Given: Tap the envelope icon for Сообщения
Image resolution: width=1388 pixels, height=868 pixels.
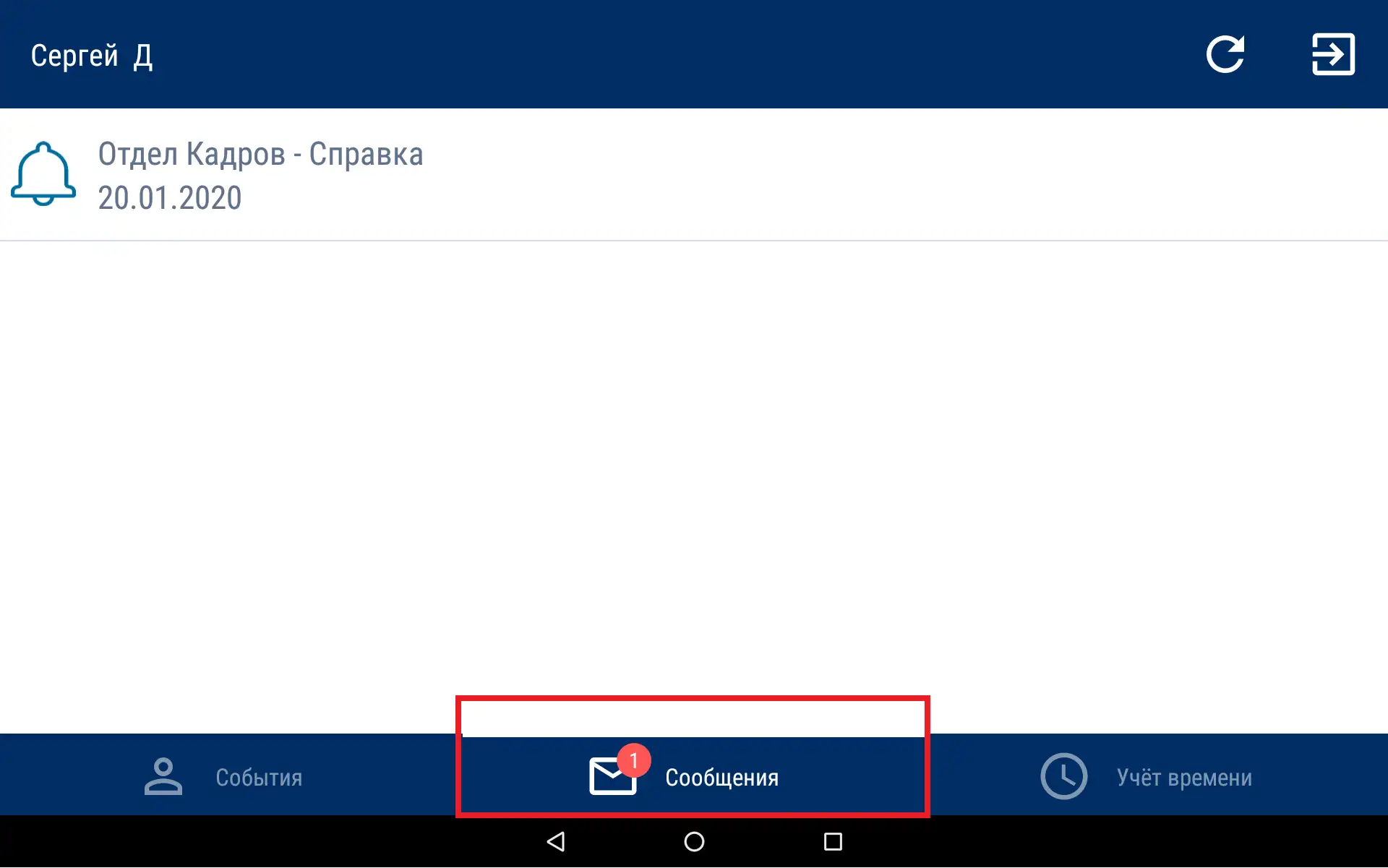Looking at the screenshot, I should click(x=611, y=777).
